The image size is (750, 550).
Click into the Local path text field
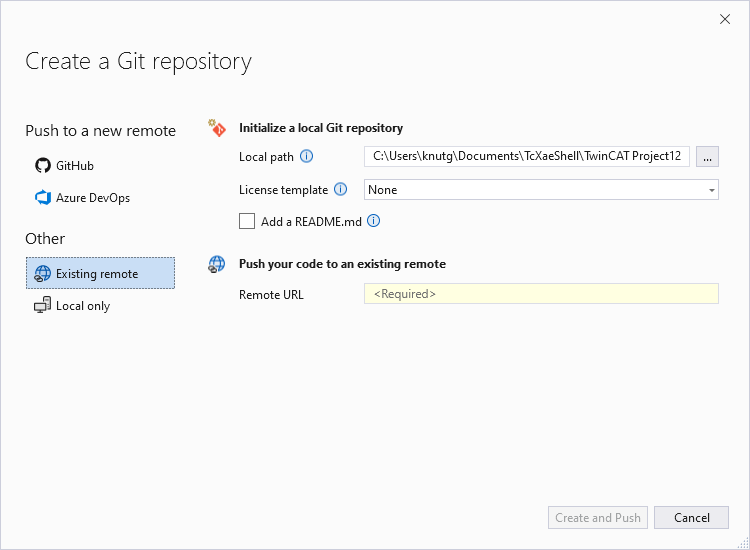(527, 156)
